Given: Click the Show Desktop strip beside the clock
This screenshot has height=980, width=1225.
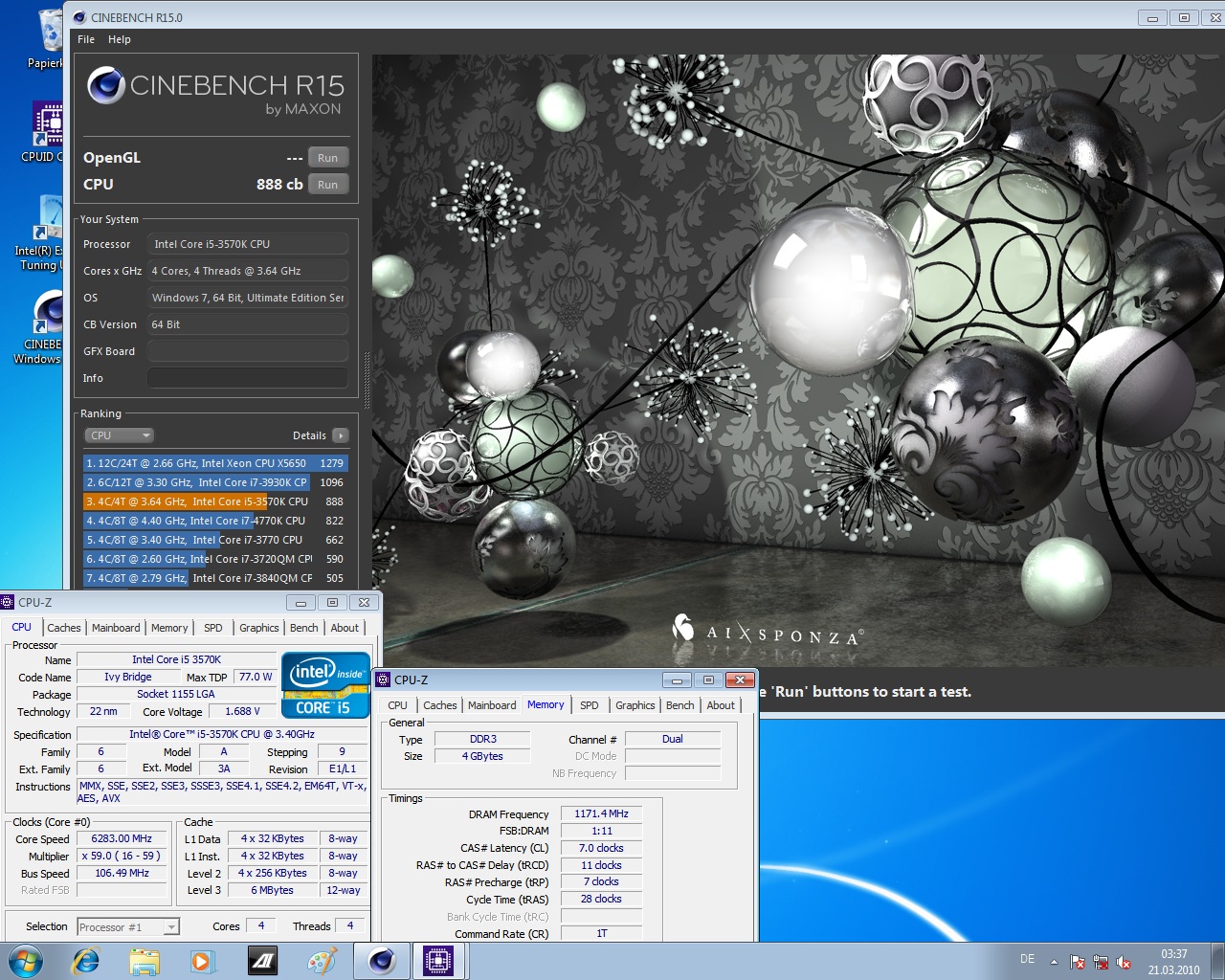Looking at the screenshot, I should (x=1218, y=961).
